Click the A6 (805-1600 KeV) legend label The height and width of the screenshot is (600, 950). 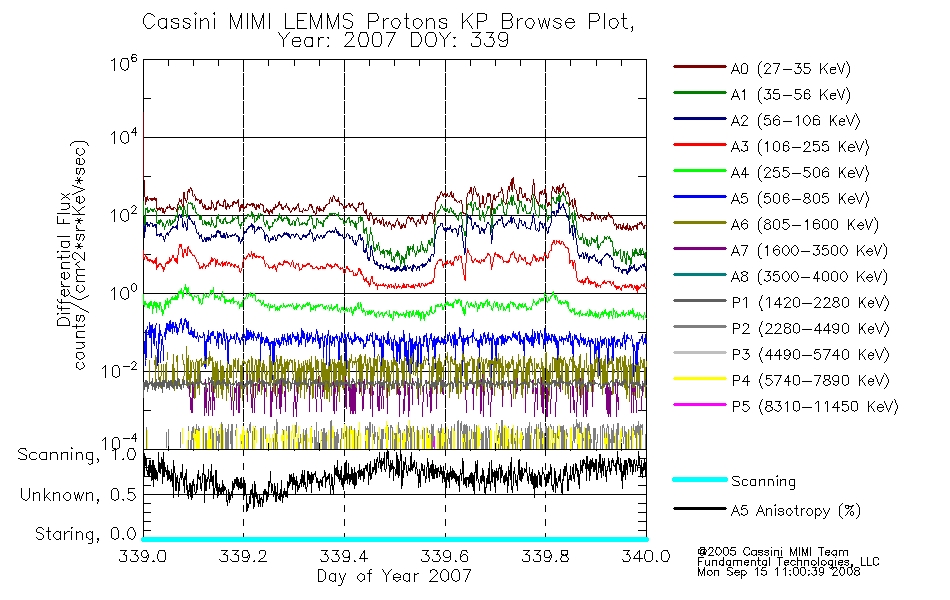point(805,225)
